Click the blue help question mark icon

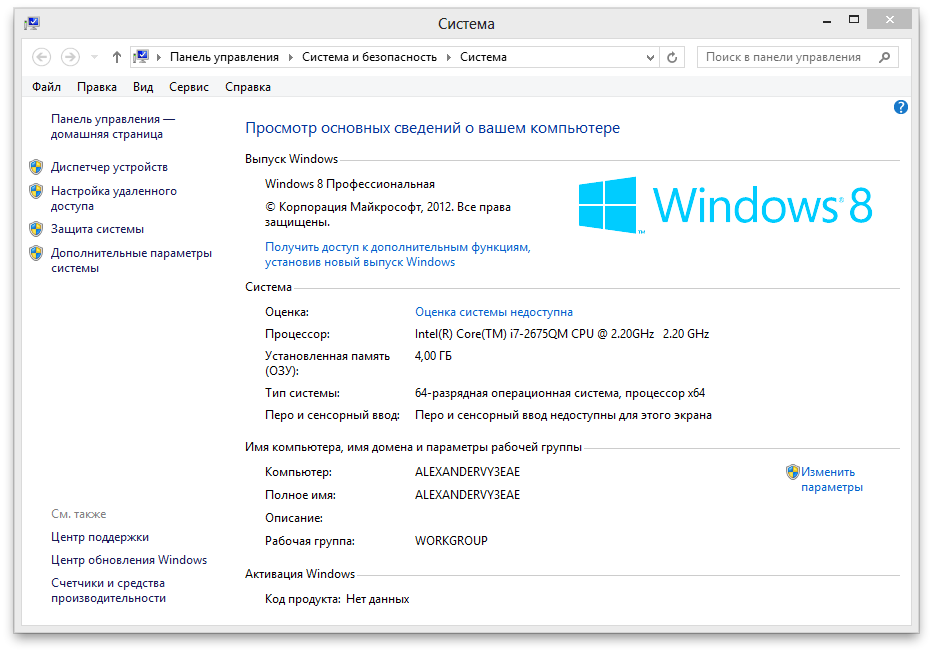click(900, 107)
